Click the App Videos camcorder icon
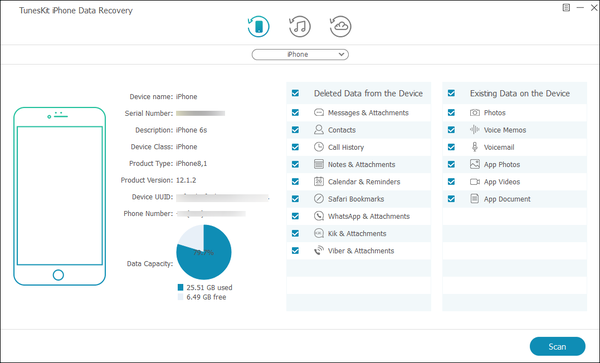 tap(474, 182)
